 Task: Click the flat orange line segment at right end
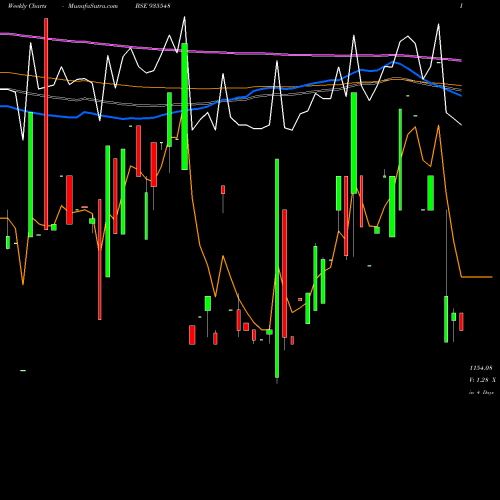[477, 277]
